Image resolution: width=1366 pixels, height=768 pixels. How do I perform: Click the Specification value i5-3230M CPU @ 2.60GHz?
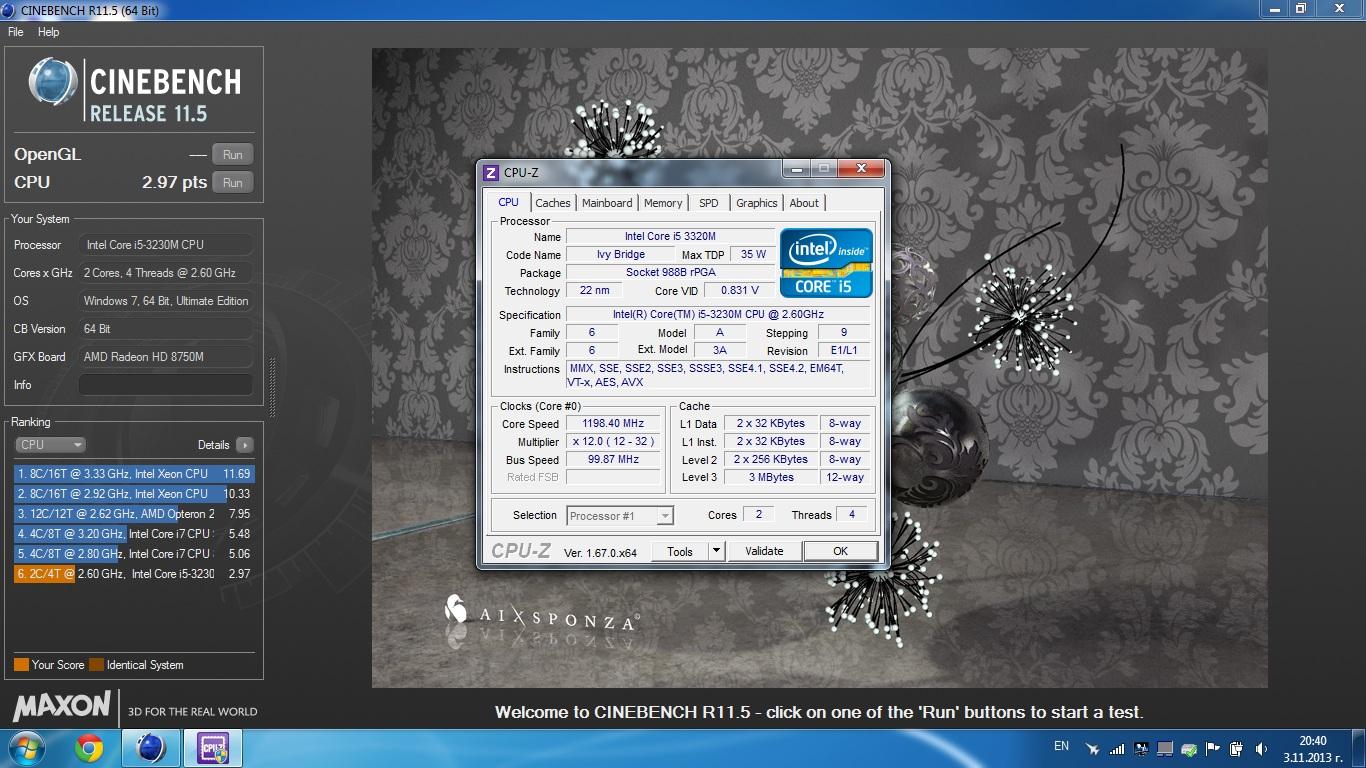pyautogui.click(x=718, y=314)
